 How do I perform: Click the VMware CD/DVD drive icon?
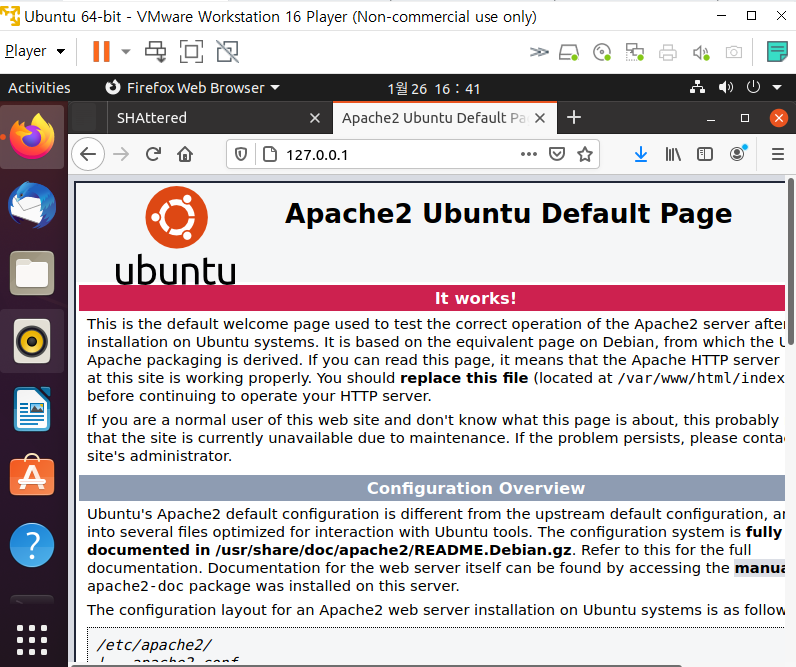coord(602,52)
